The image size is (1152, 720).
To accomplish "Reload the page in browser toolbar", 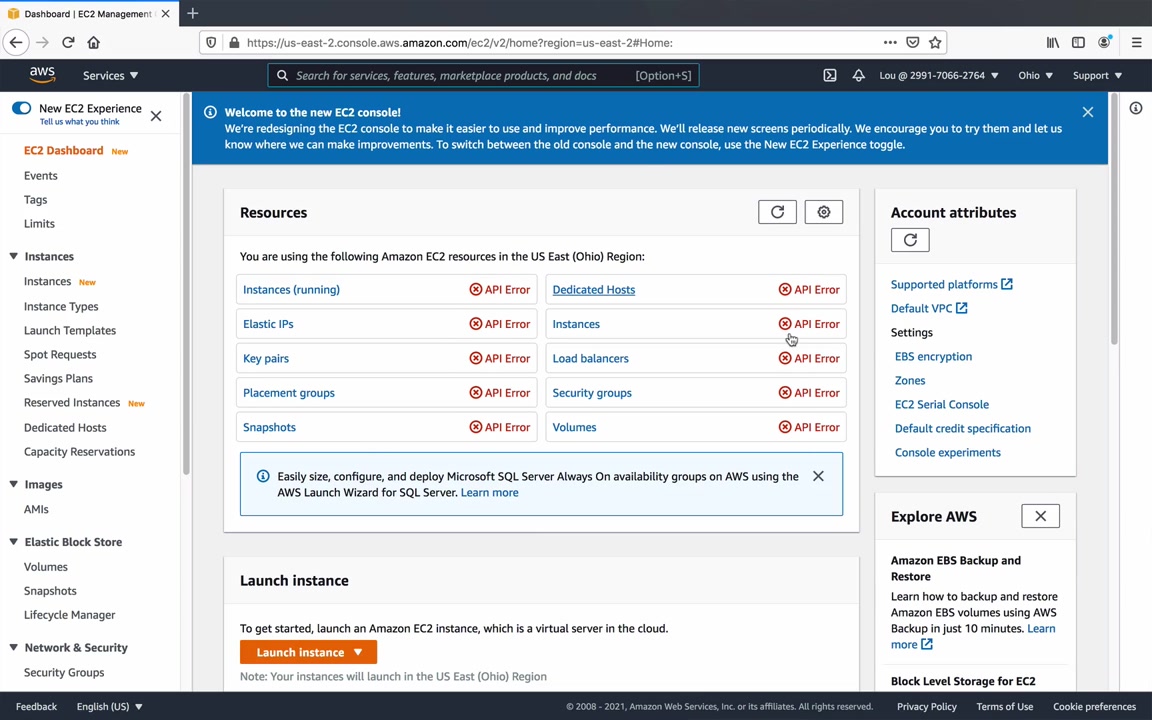I will click(68, 42).
